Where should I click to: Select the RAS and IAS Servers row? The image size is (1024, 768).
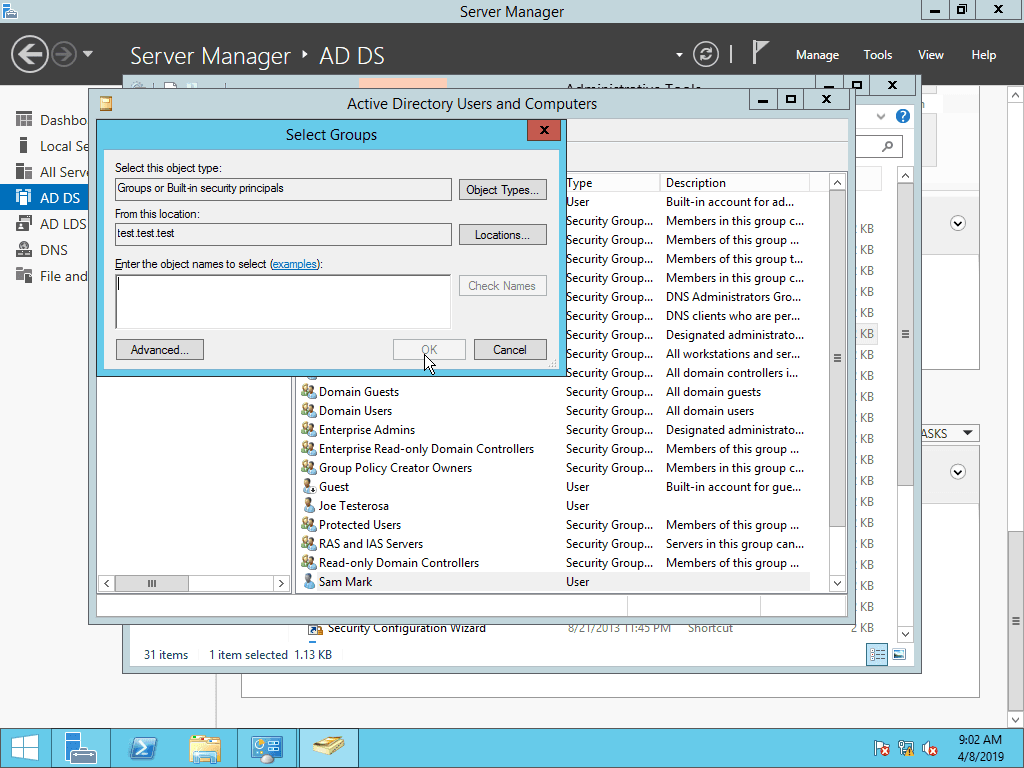[x=555, y=543]
